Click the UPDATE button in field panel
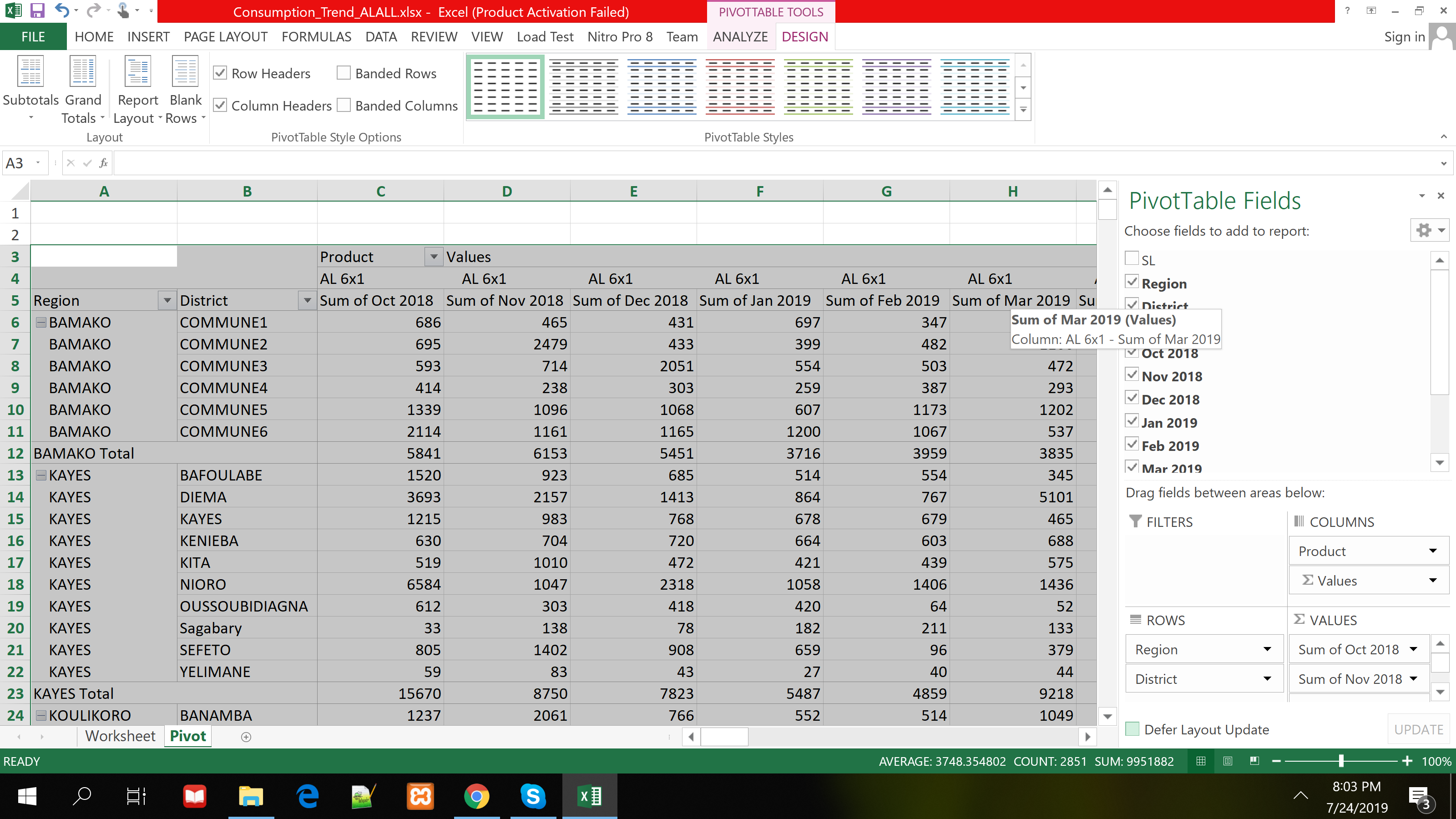Viewport: 1456px width, 819px height. 1417,728
